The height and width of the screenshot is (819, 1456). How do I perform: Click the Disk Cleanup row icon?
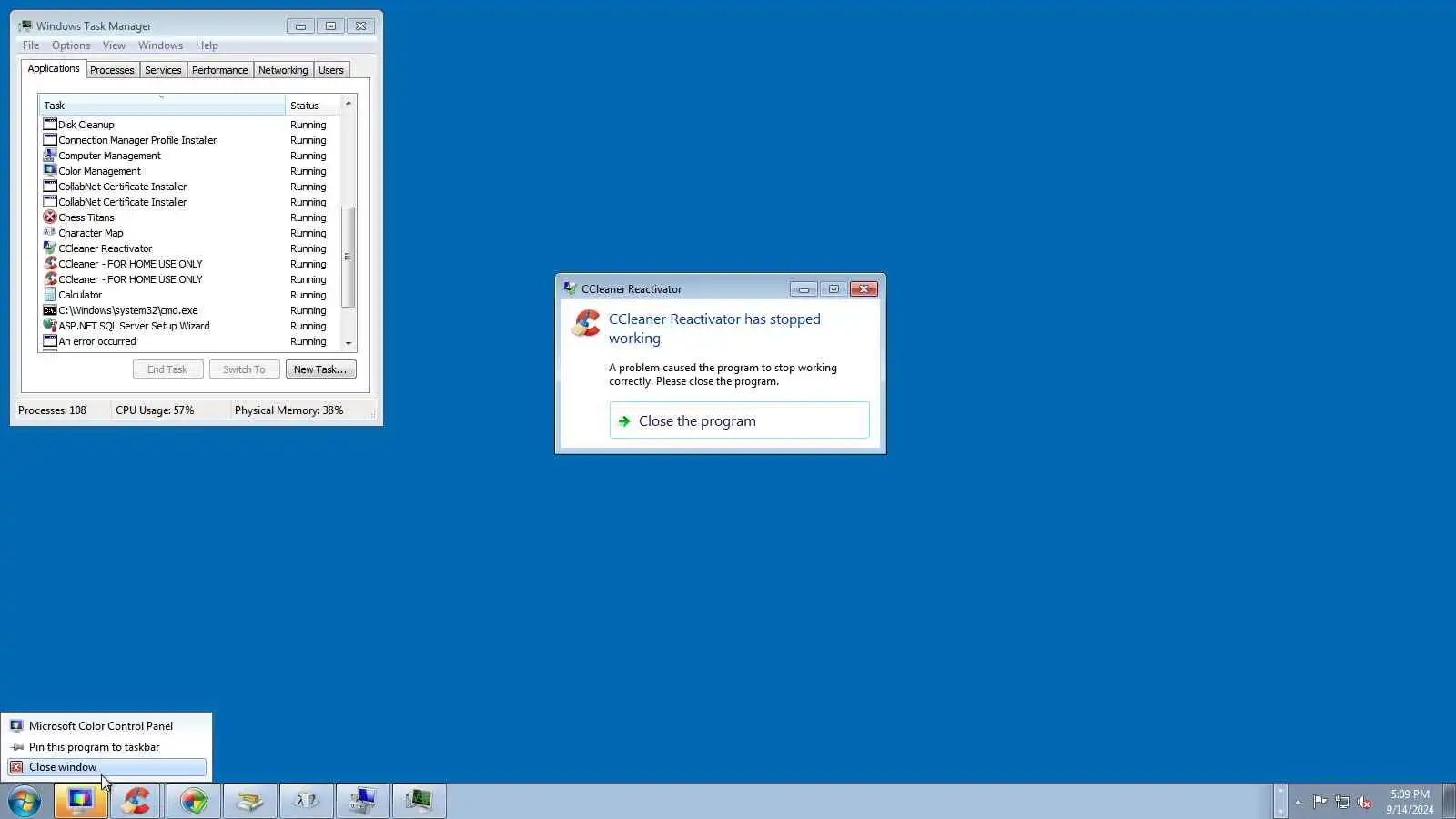click(x=50, y=125)
